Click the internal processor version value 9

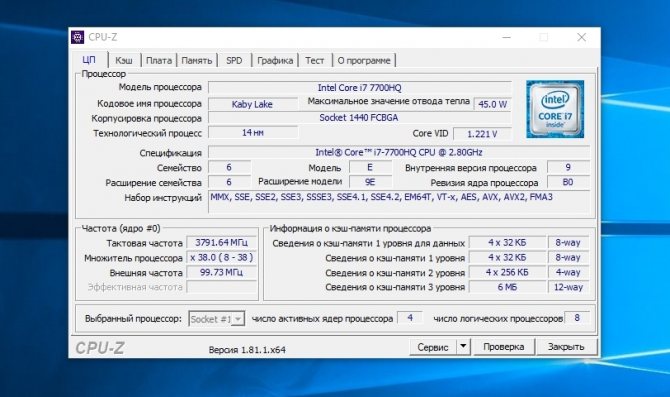(x=568, y=167)
